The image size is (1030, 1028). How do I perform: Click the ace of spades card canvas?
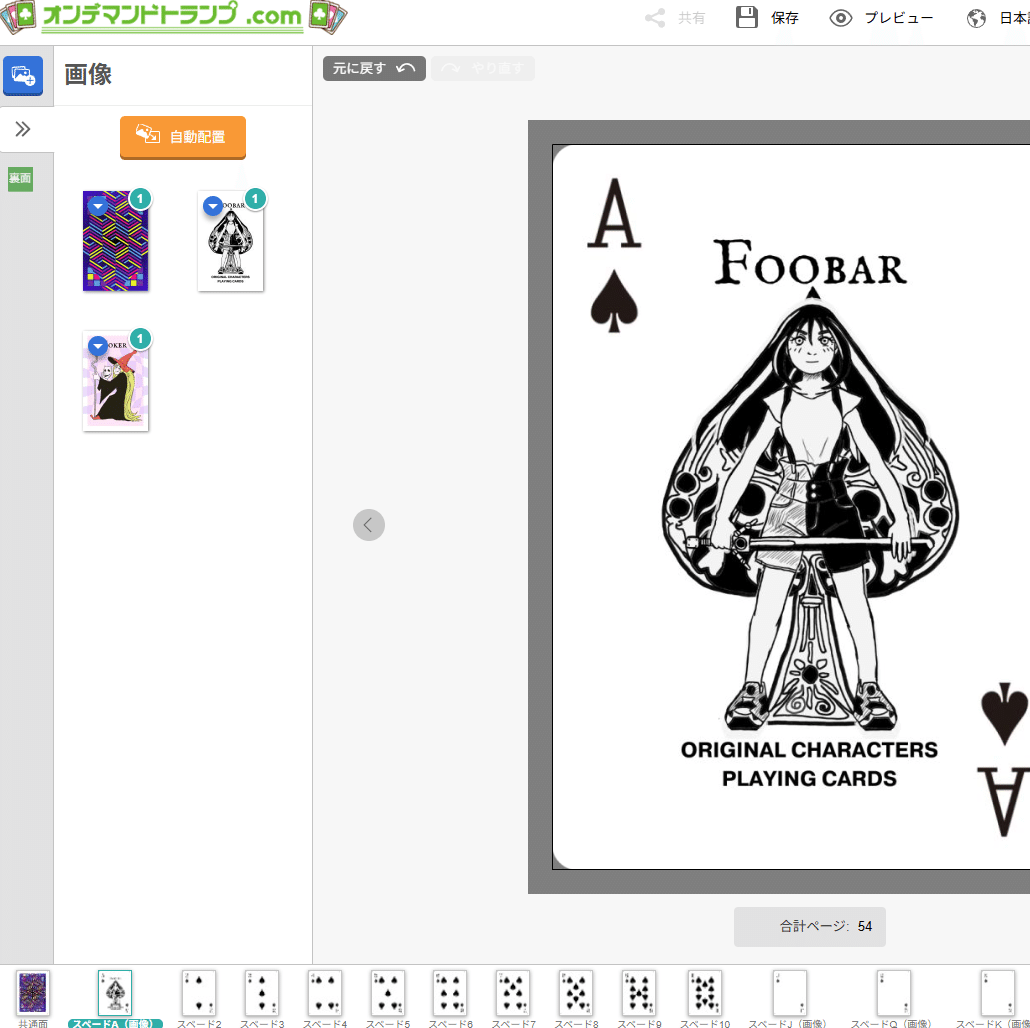pyautogui.click(x=791, y=506)
